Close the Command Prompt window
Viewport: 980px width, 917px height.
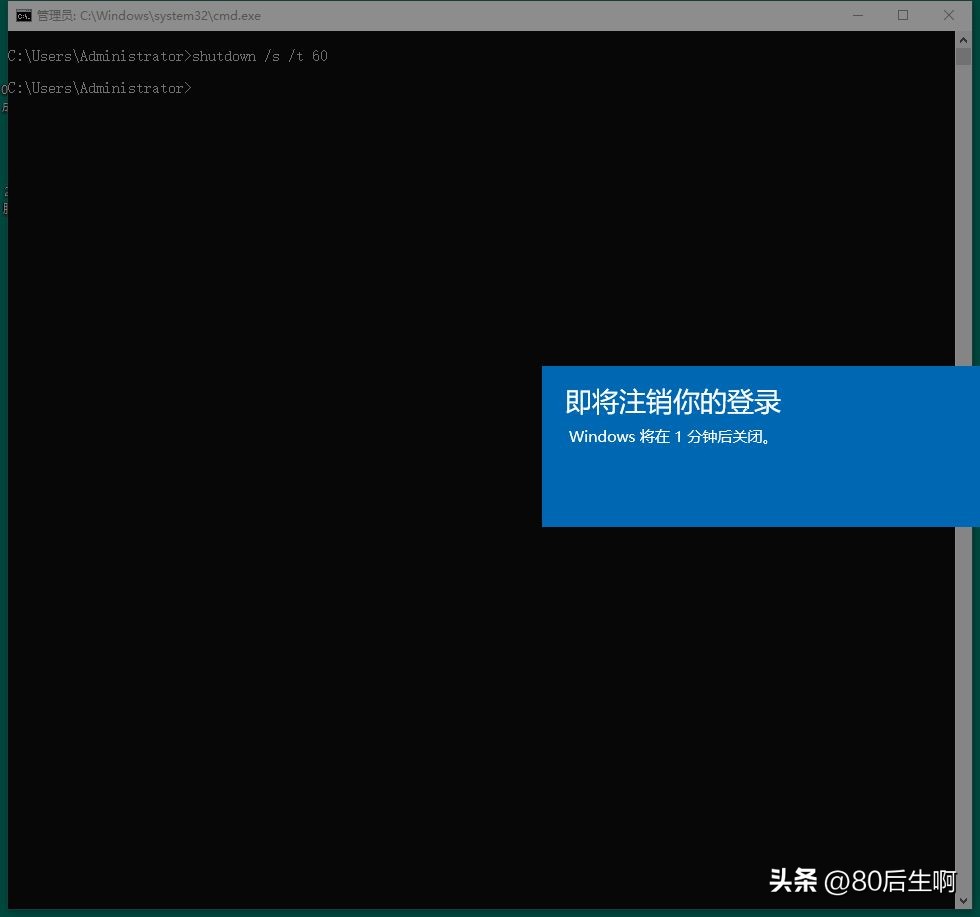(x=949, y=15)
